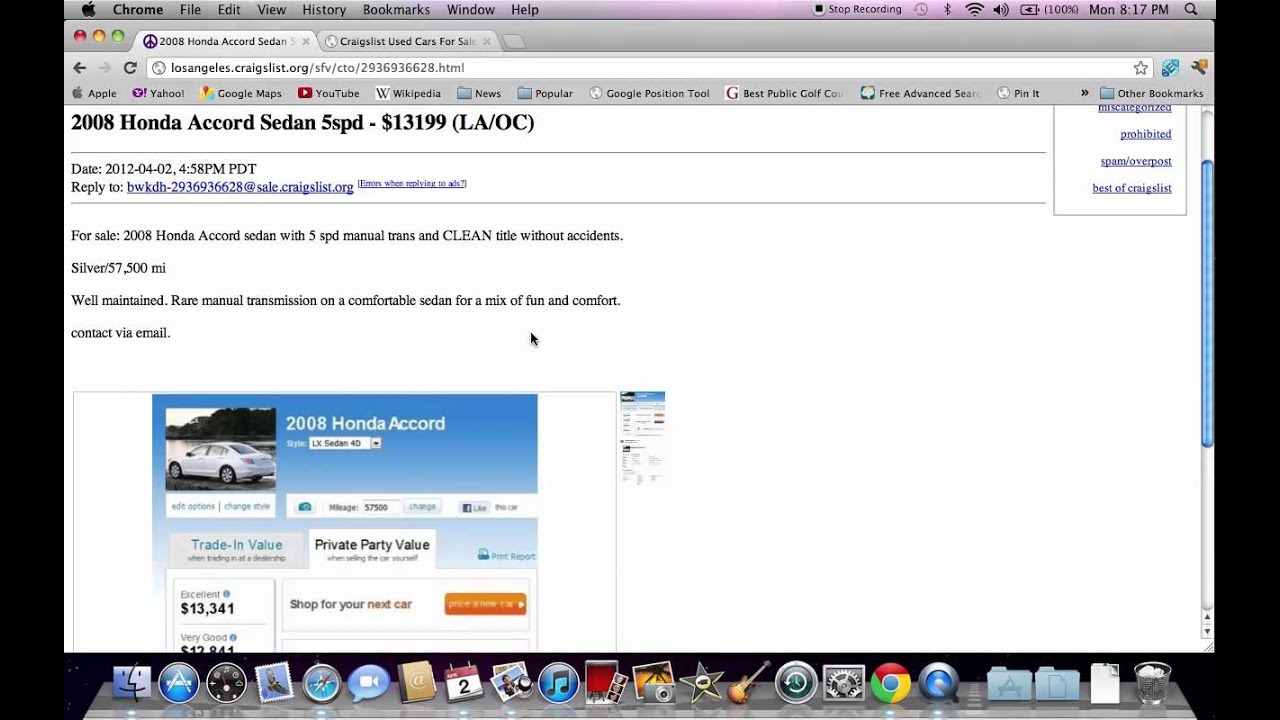Close the 2008 Honda Accord Sedan tab
1280x720 pixels.
pos(305,41)
